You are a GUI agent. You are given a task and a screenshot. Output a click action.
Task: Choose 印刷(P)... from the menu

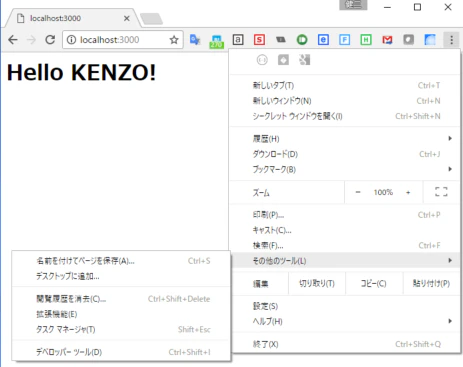(345, 215)
